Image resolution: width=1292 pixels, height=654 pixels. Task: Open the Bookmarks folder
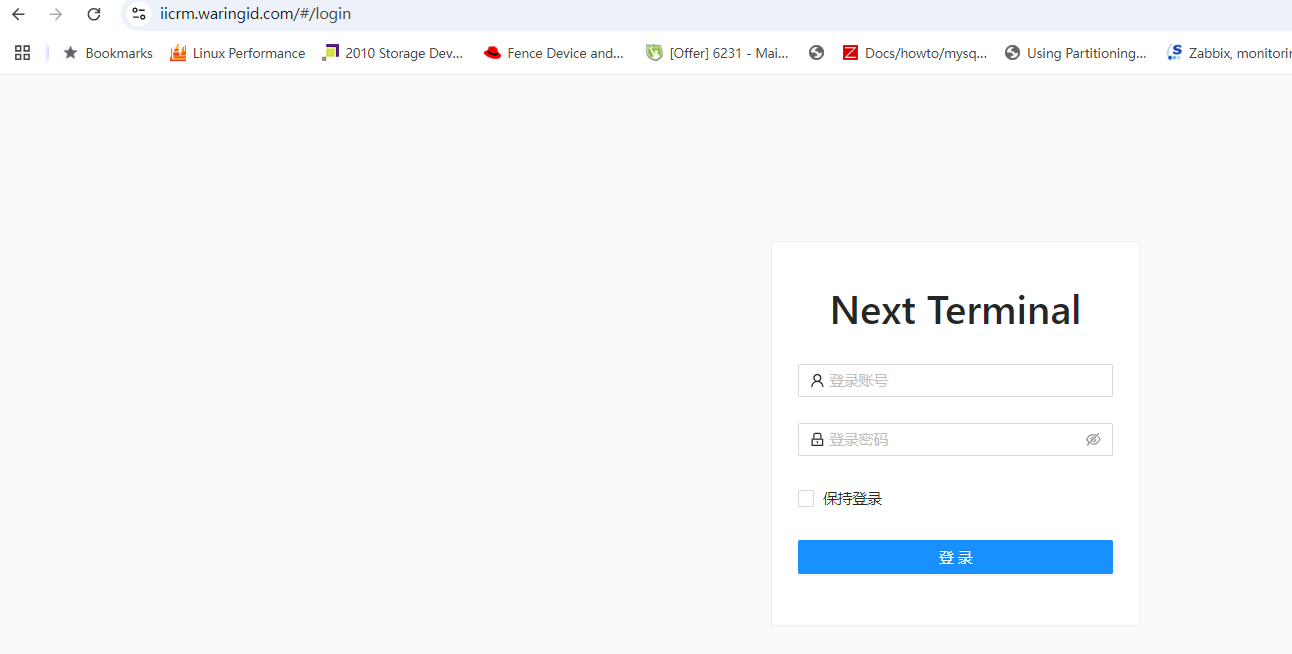pyautogui.click(x=108, y=53)
